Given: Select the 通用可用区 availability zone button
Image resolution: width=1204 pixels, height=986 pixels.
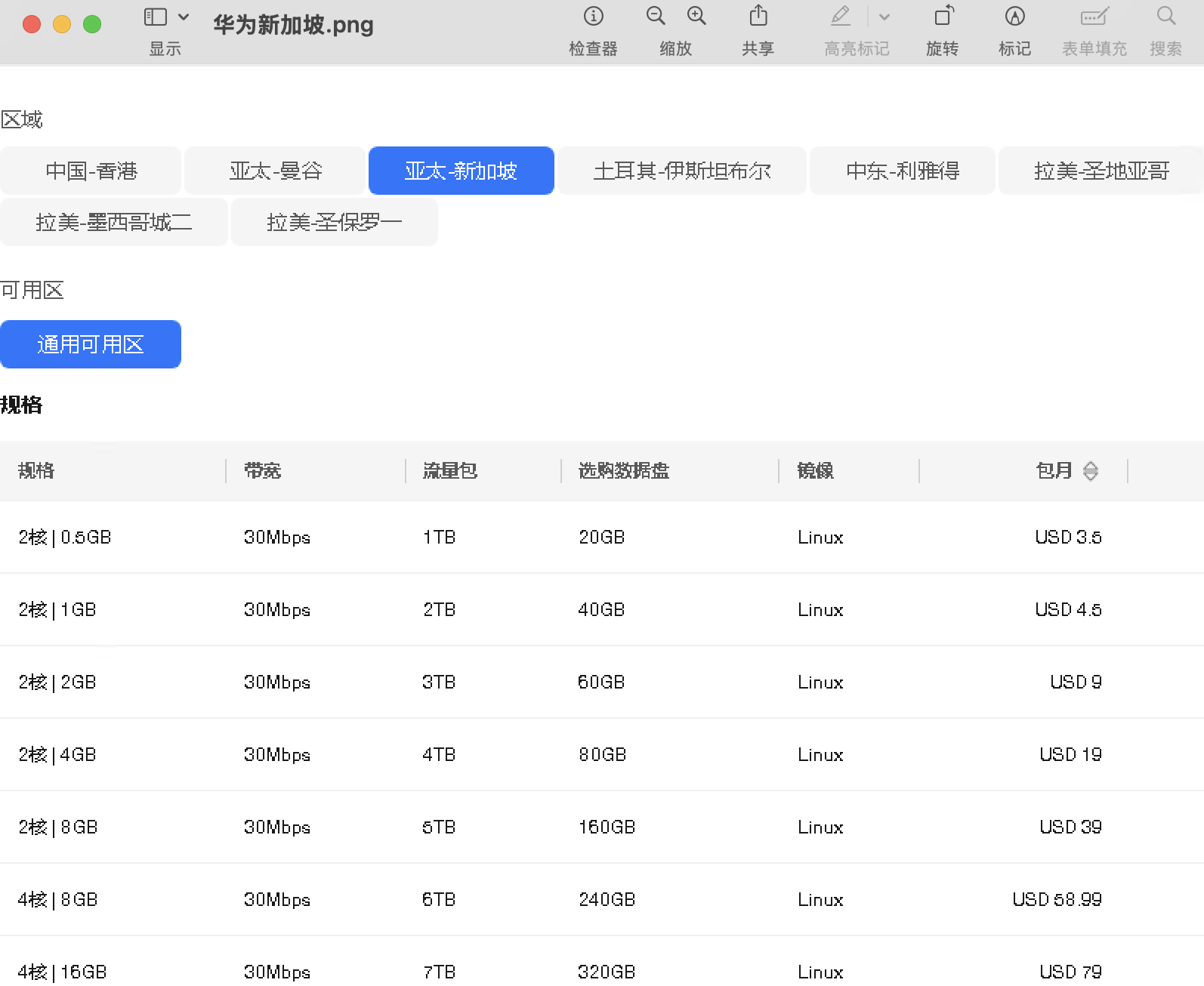Looking at the screenshot, I should point(91,345).
